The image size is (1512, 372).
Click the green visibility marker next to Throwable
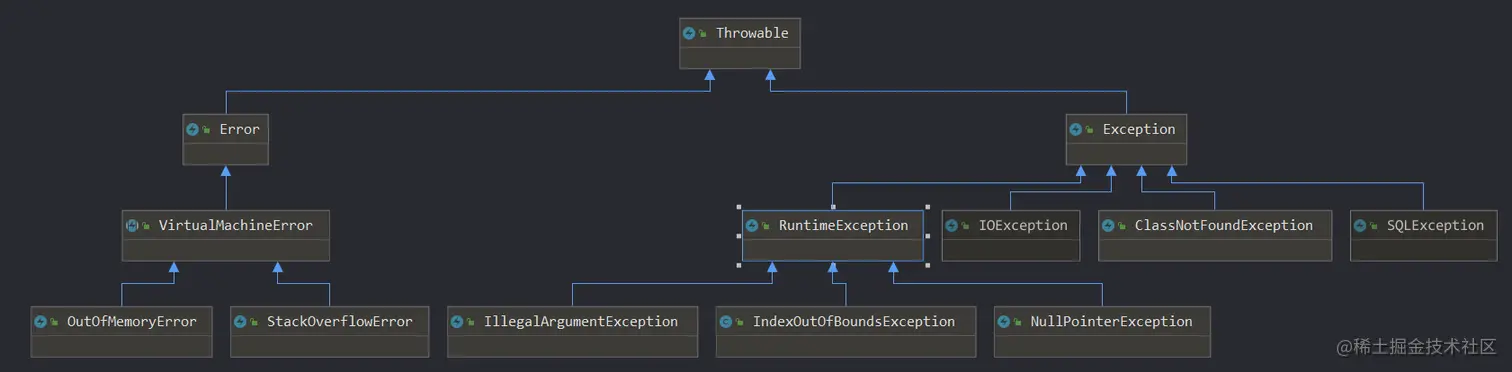coord(703,34)
